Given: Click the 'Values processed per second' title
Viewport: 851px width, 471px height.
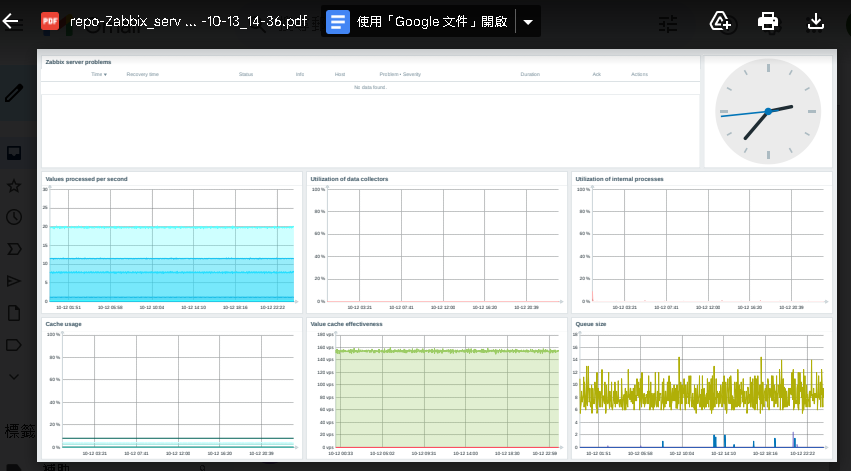Looking at the screenshot, I should [86, 179].
